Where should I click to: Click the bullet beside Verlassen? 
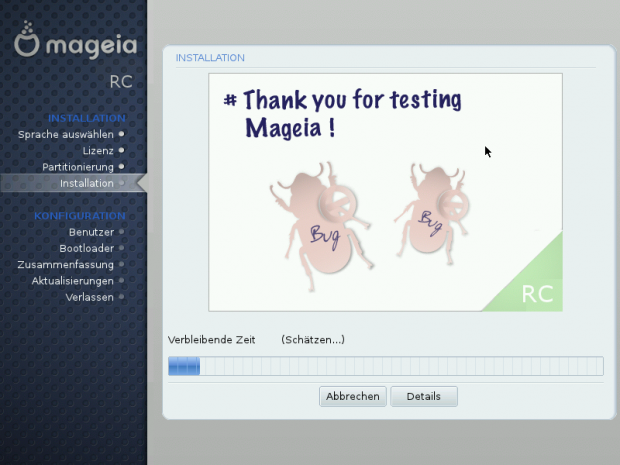coord(122,297)
